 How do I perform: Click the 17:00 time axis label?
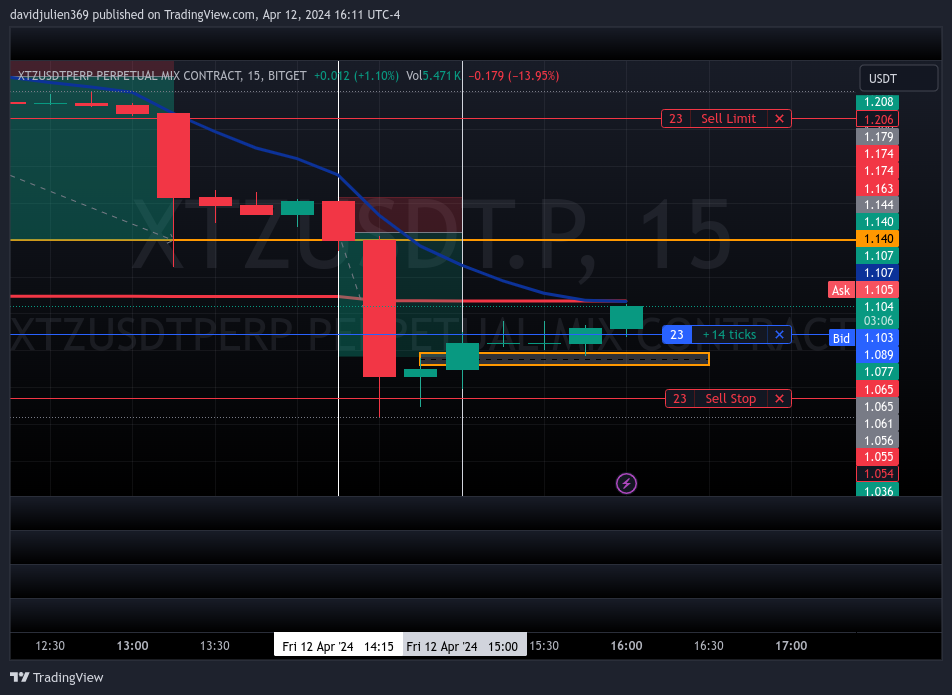[x=791, y=646]
